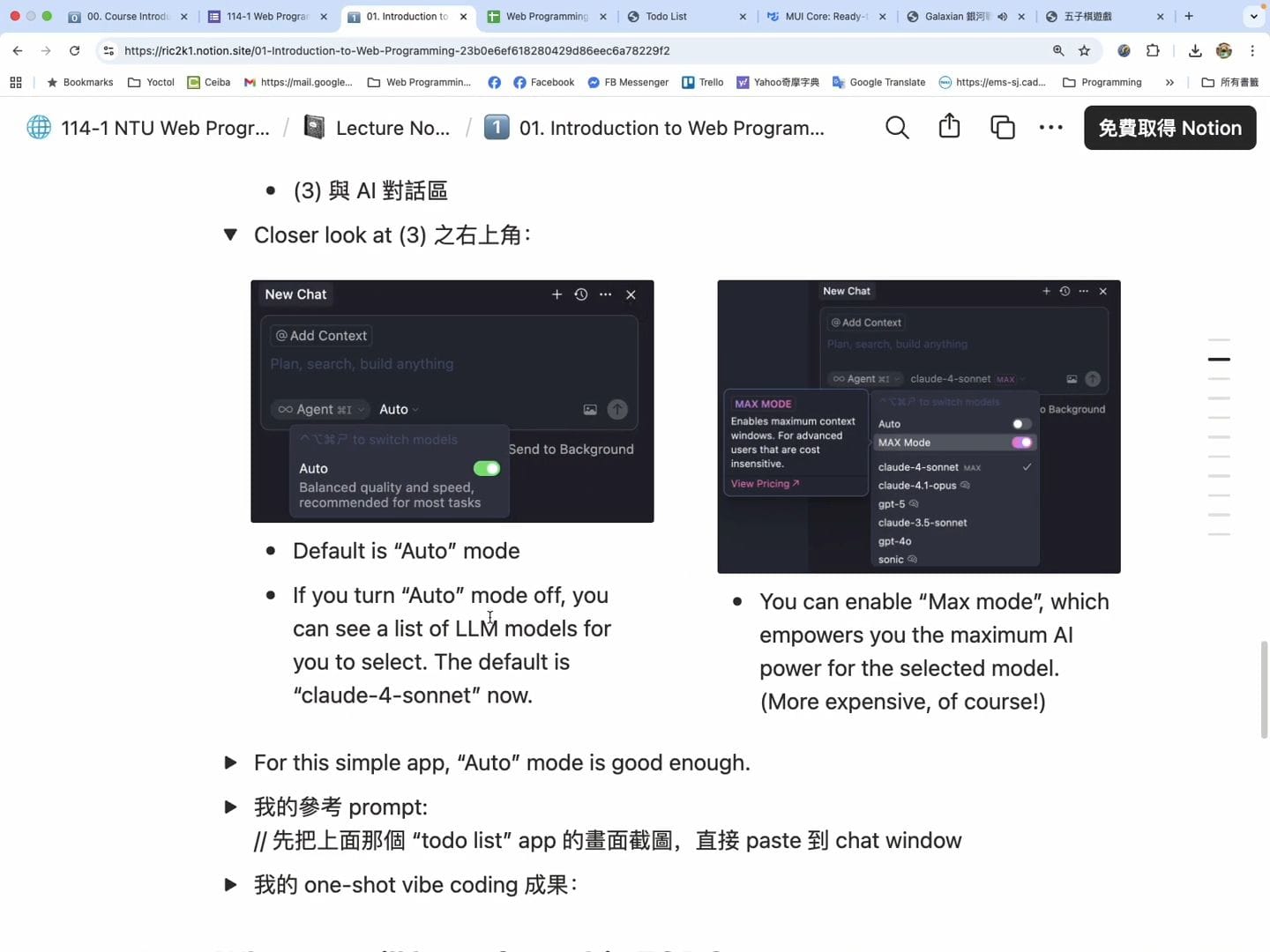Show more bookmarks with the chevron
1270x952 pixels.
pos(1169,83)
